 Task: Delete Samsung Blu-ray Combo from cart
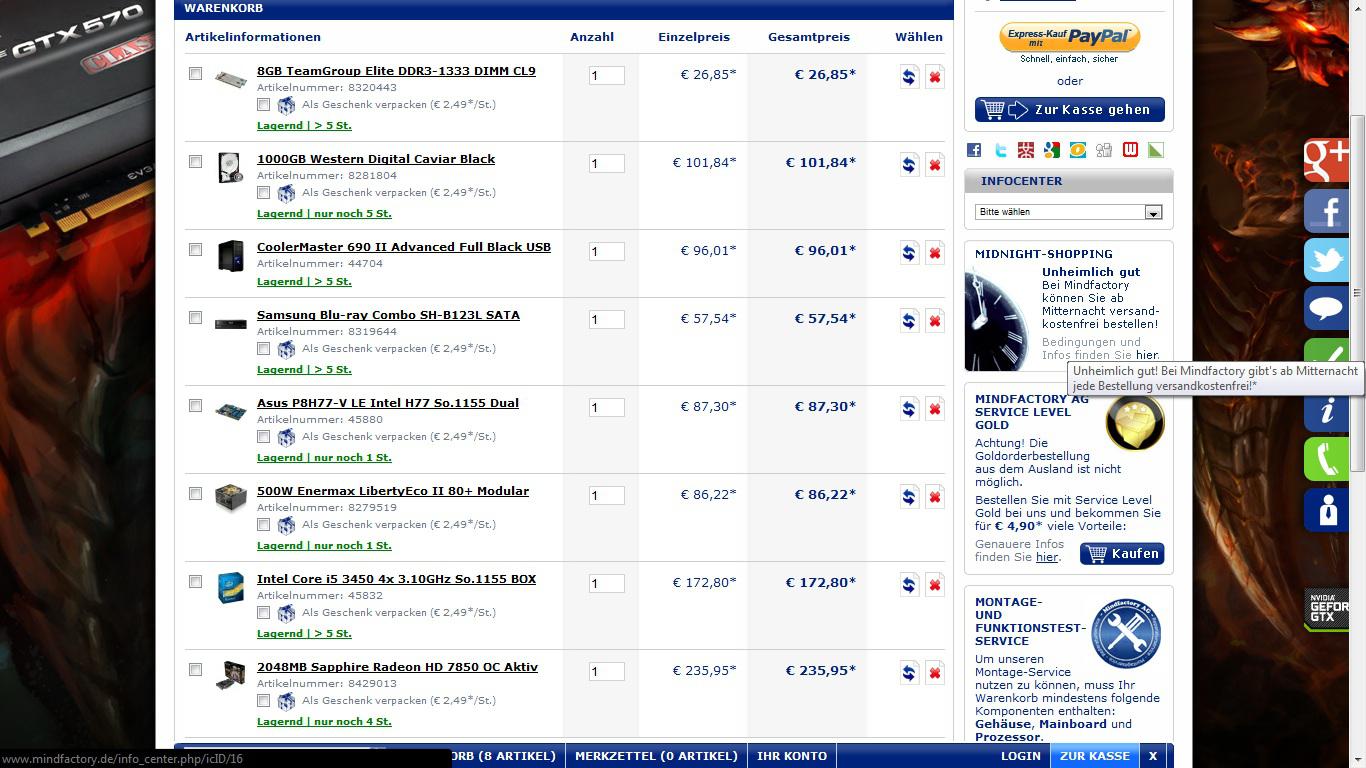(x=935, y=321)
